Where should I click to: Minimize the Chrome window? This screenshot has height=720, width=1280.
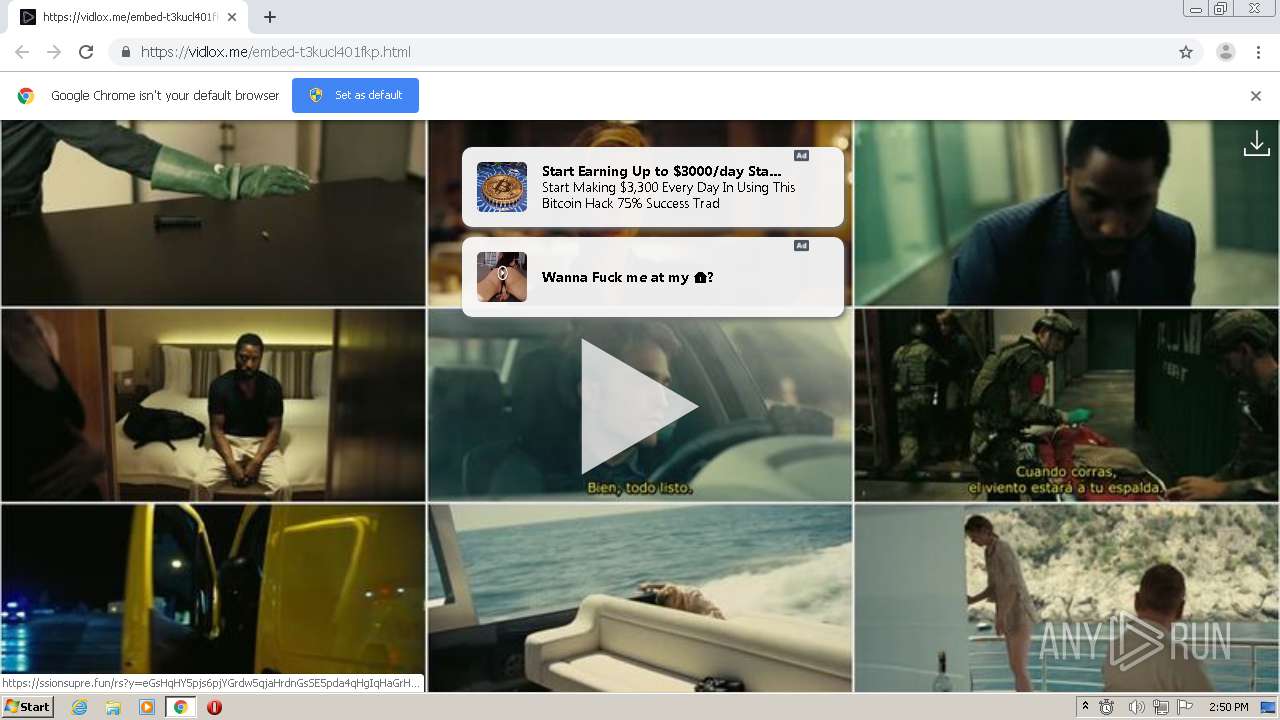coord(1195,9)
